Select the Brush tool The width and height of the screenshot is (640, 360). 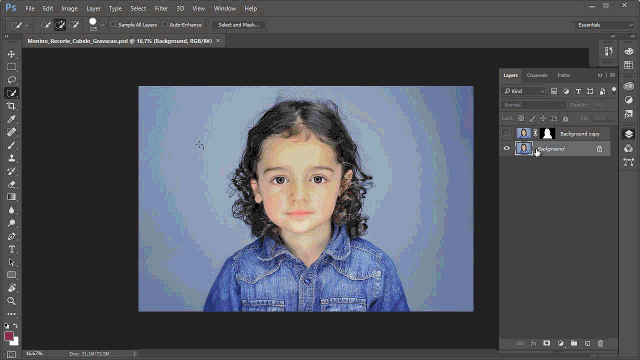tap(11, 145)
